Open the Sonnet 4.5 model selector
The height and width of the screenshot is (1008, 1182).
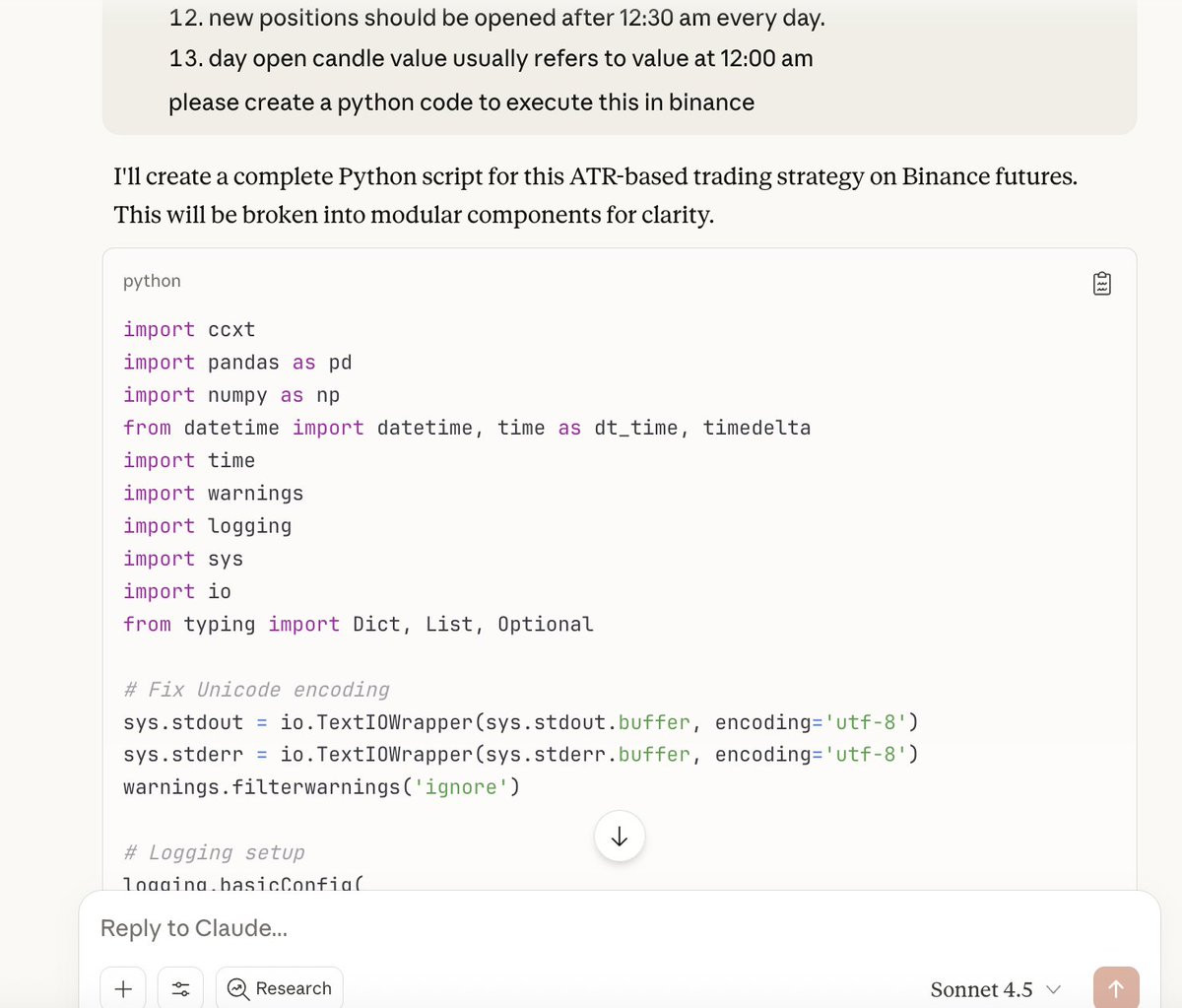pyautogui.click(x=995, y=989)
